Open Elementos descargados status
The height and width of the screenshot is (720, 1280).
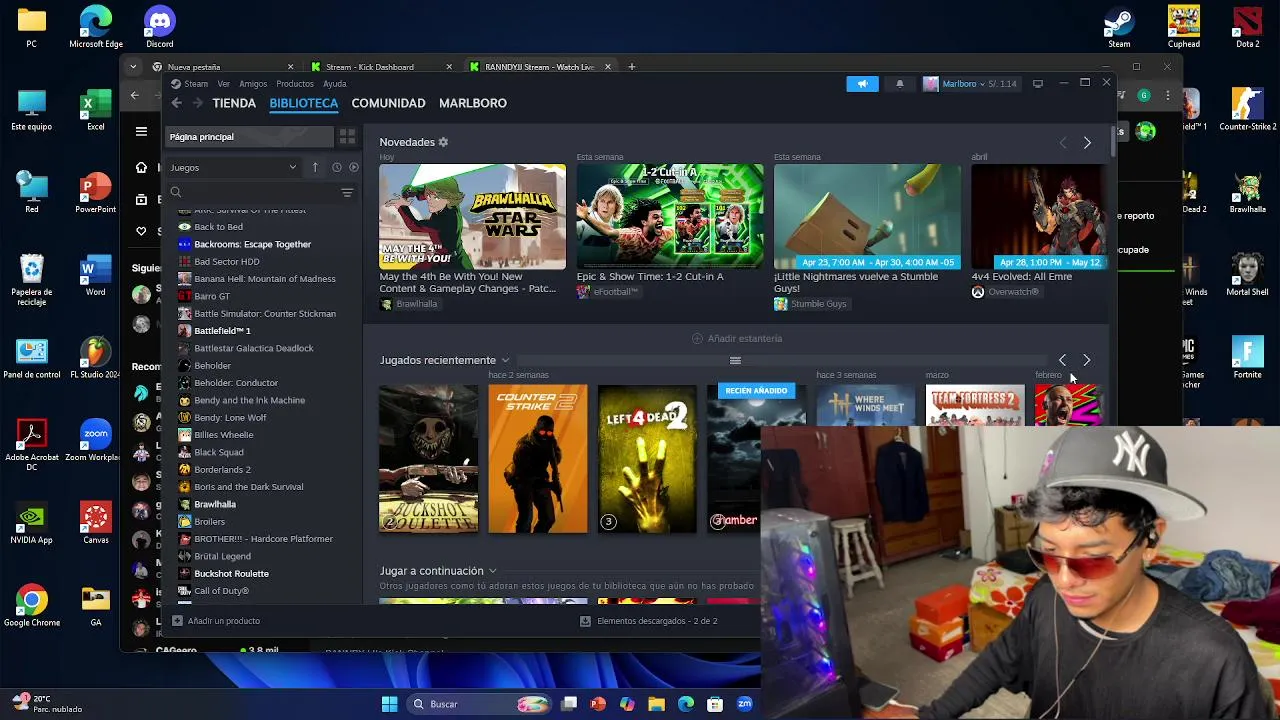(x=649, y=621)
